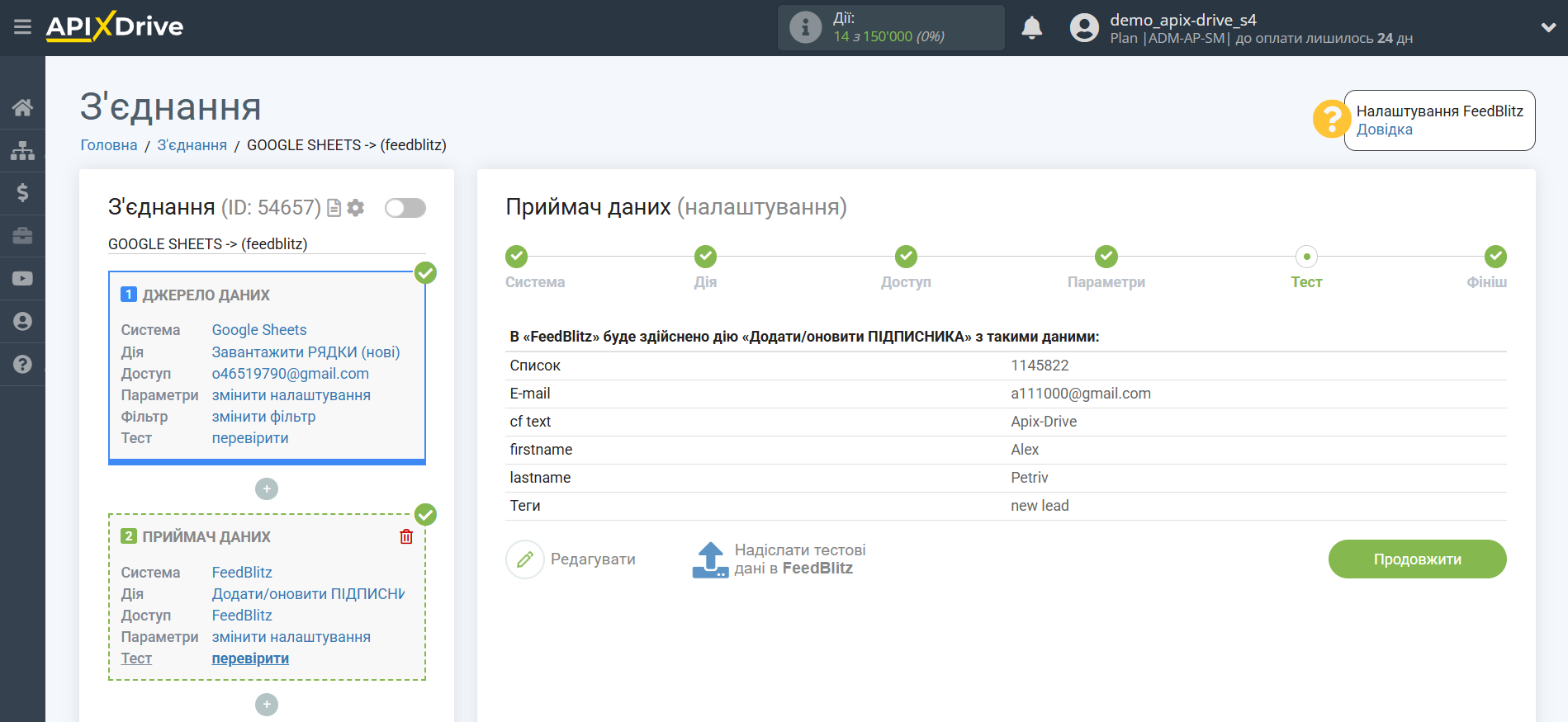
Task: Click the Редагувати pencil icon
Action: 525,559
